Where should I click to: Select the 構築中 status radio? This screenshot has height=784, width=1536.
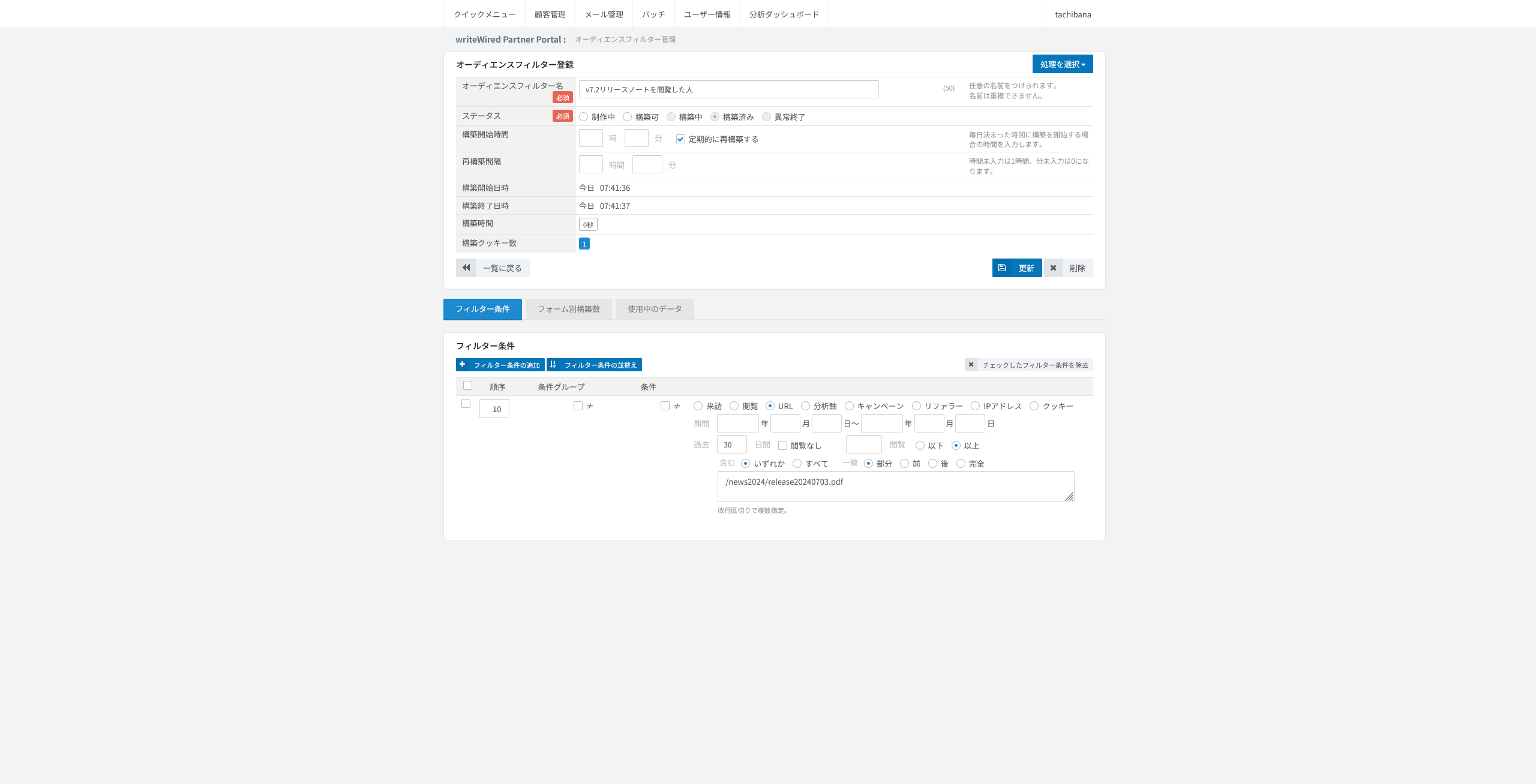[x=671, y=117]
